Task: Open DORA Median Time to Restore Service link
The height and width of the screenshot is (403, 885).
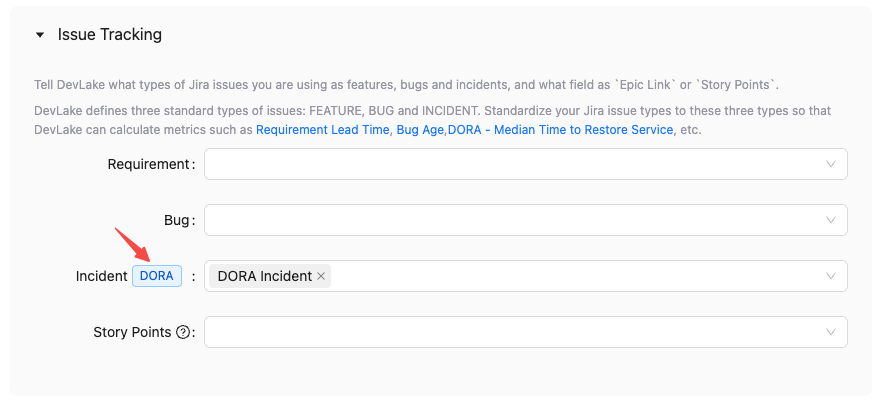Action: [x=560, y=130]
